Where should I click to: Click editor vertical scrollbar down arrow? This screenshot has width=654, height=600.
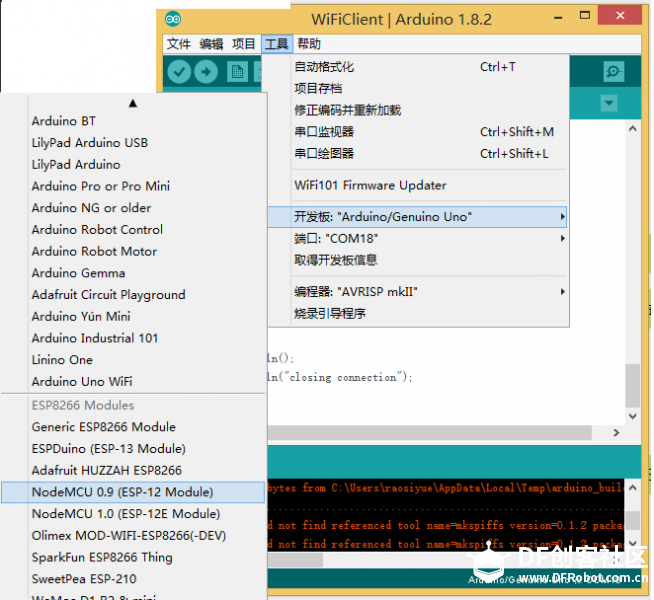point(633,416)
